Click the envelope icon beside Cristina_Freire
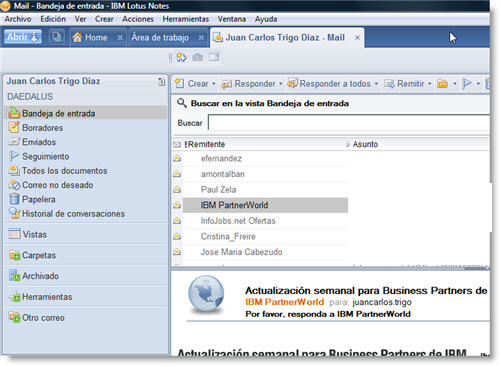The image size is (500, 366). click(177, 236)
